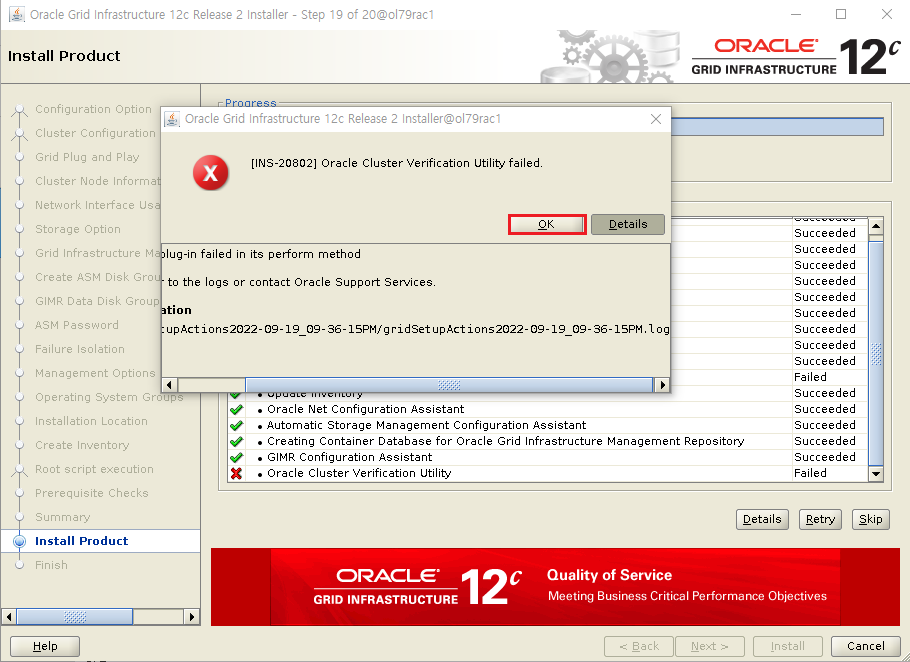Minimize the installer window
Viewport: 910px width, 662px height.
796,15
